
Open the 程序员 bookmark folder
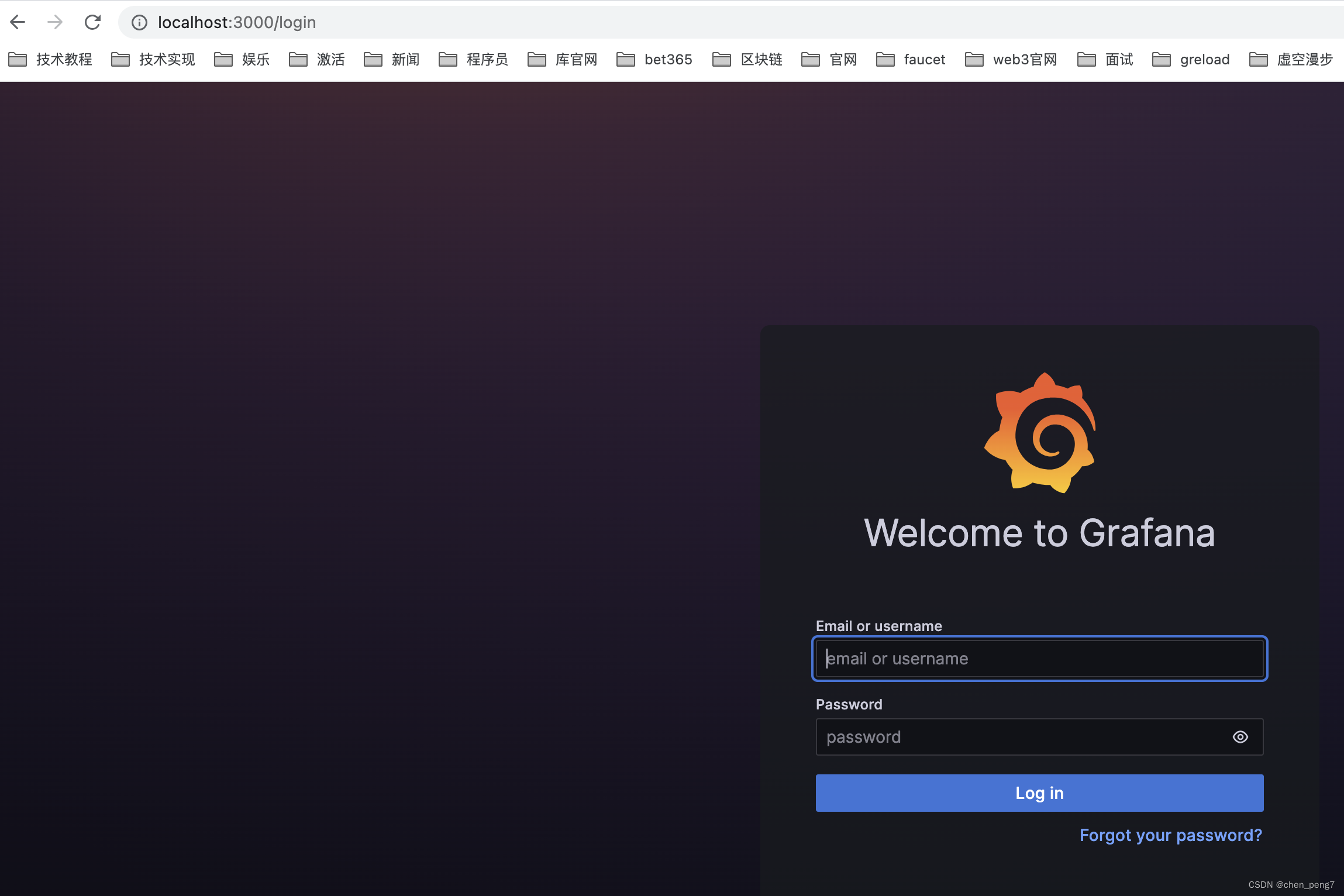click(x=474, y=60)
